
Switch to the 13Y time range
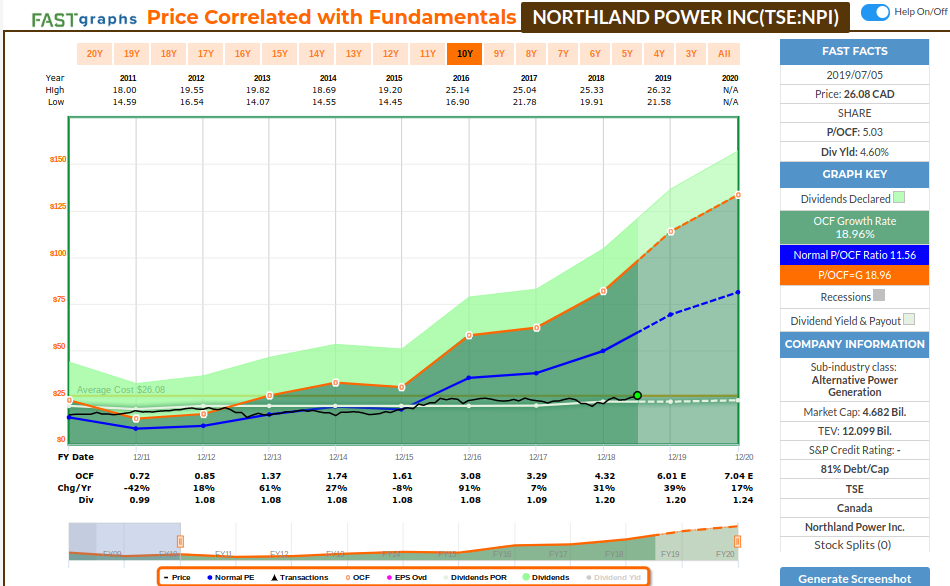pyautogui.click(x=353, y=54)
